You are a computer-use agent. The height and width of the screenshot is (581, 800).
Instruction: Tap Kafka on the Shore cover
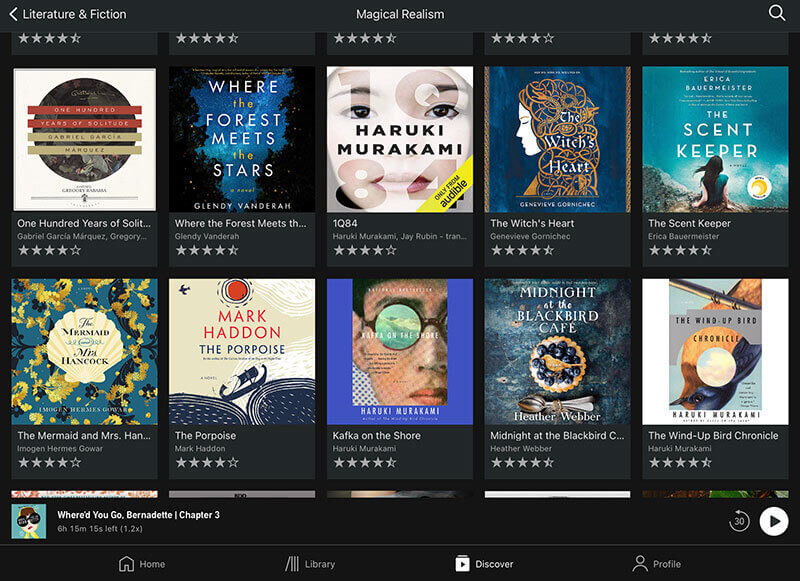tap(400, 351)
